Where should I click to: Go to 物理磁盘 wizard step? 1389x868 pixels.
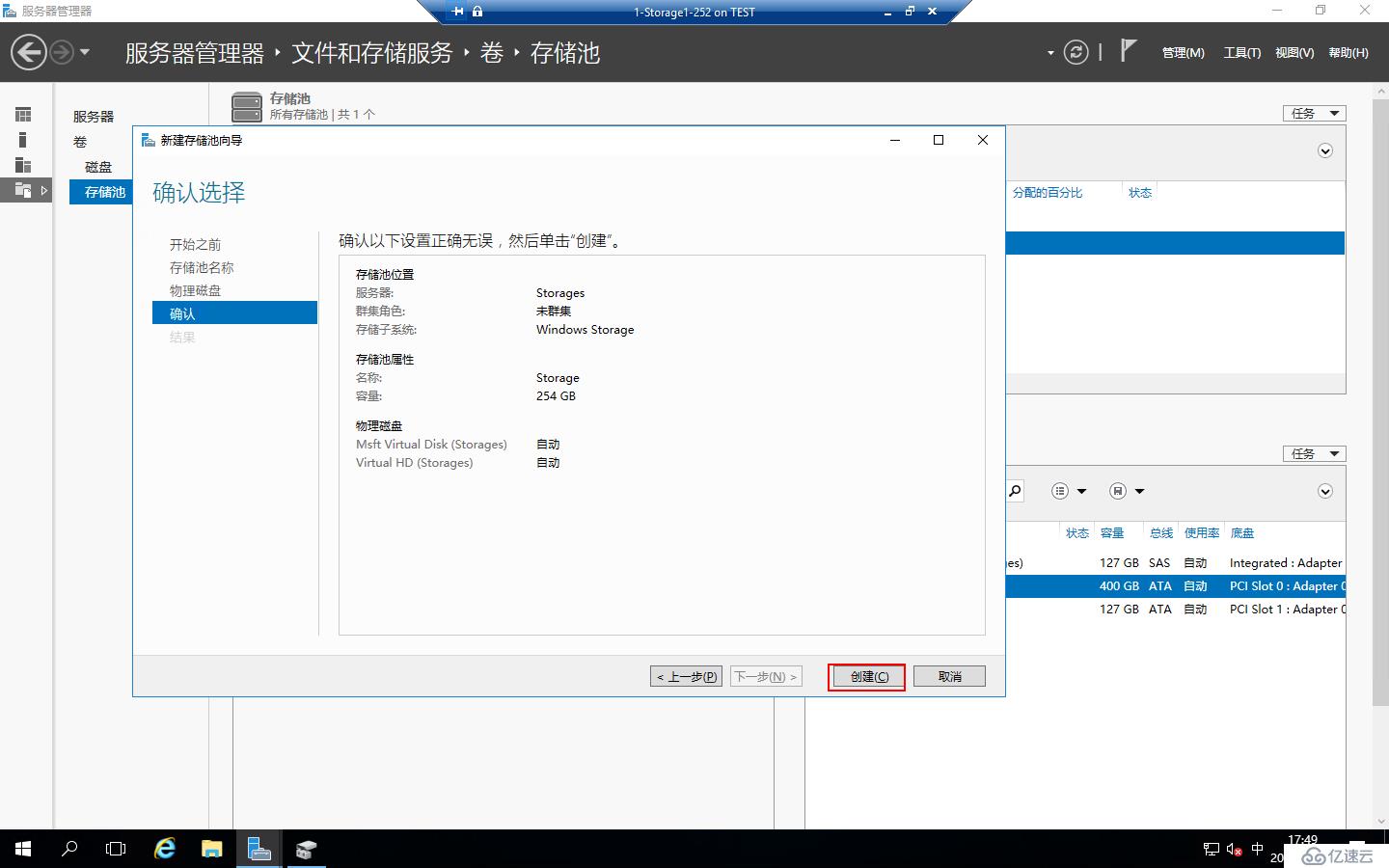(x=195, y=291)
